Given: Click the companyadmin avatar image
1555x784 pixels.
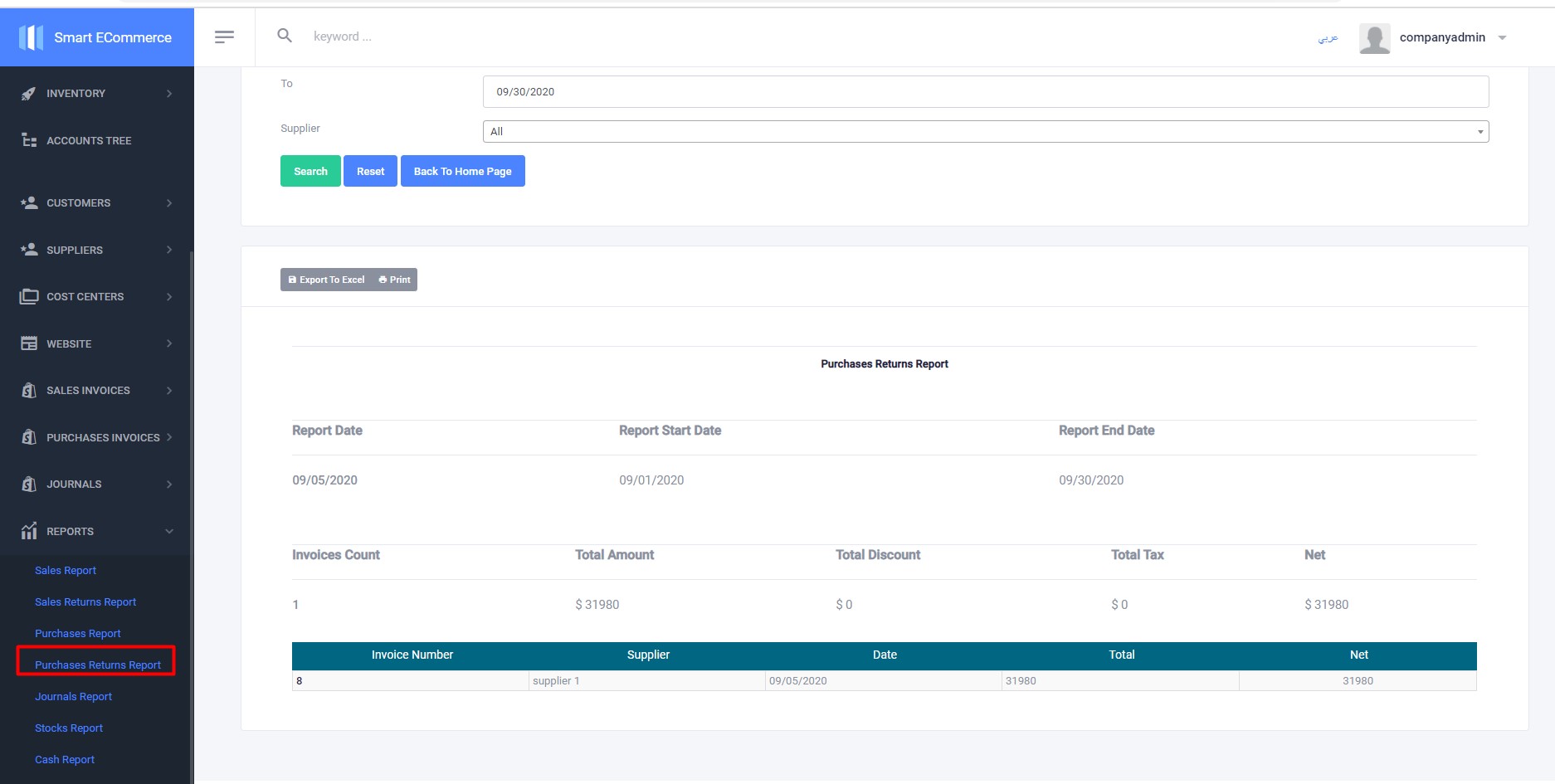Looking at the screenshot, I should click(x=1374, y=38).
